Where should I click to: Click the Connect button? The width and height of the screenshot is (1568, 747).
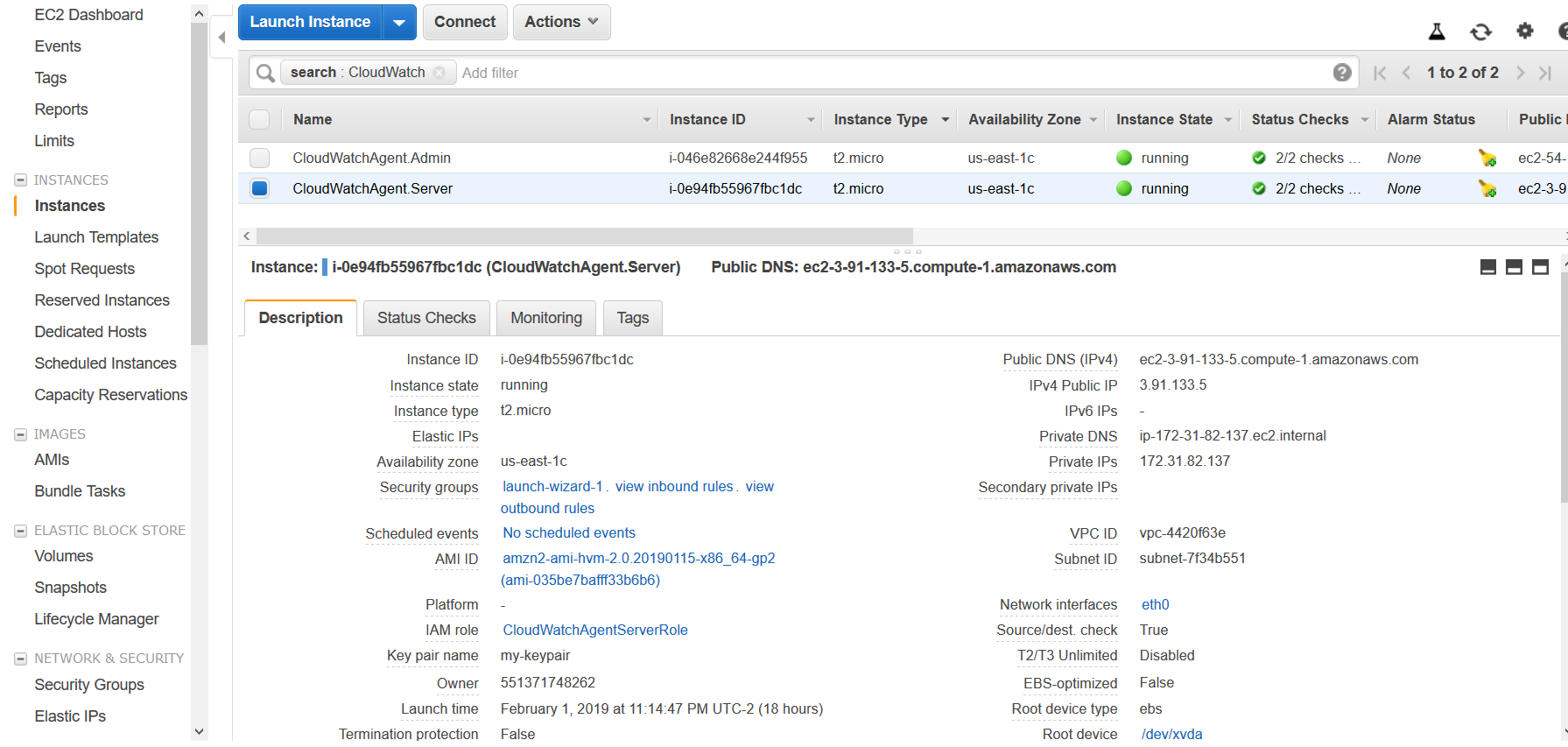[464, 23]
